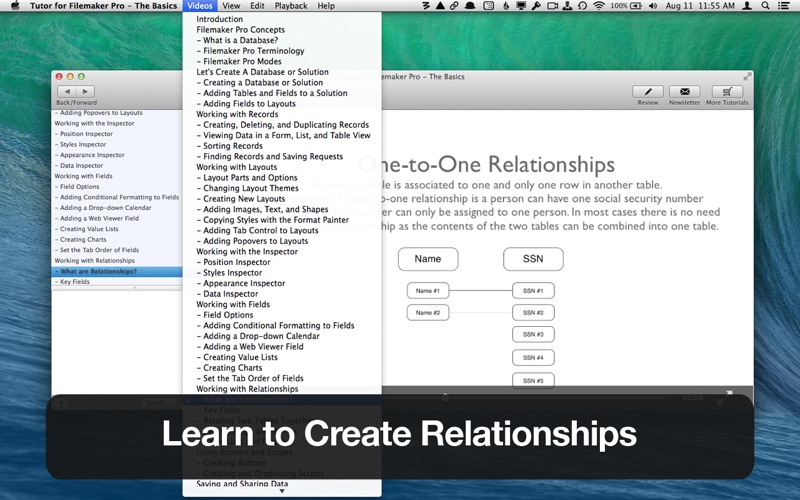Click the key icon in the menu bar

[x=536, y=6]
